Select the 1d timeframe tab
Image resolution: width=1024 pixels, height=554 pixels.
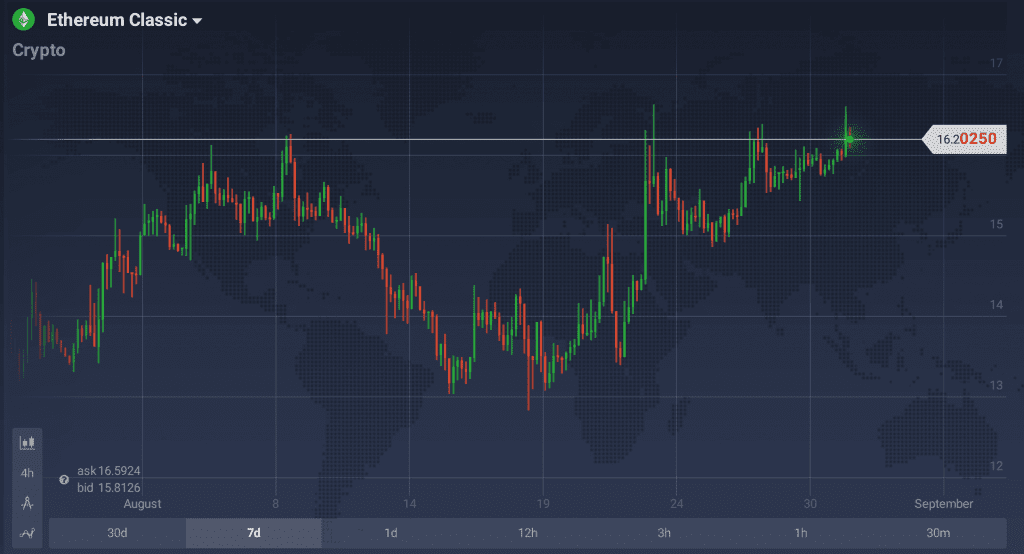click(391, 533)
